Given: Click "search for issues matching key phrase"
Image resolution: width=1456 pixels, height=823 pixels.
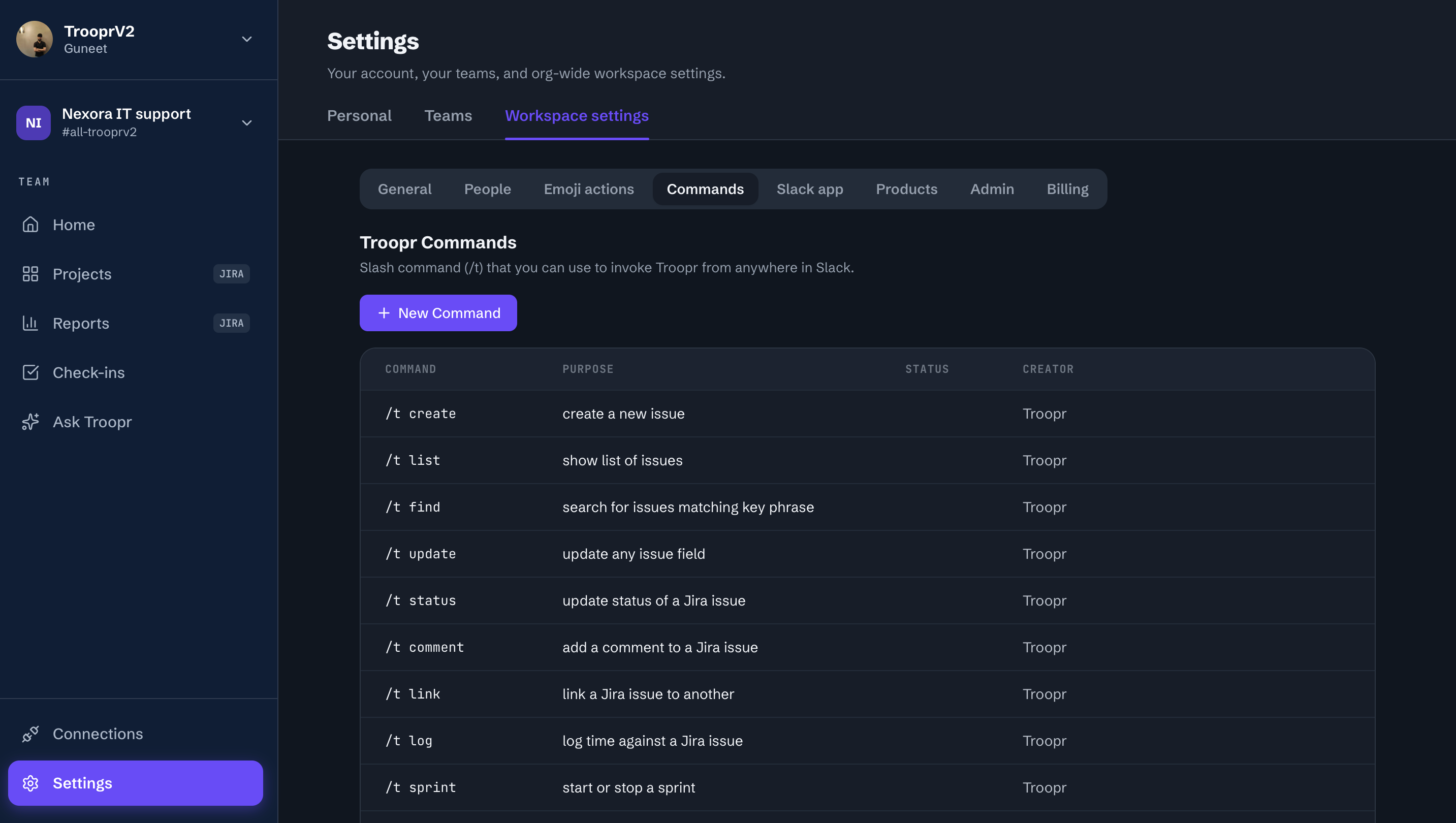Looking at the screenshot, I should coord(688,507).
